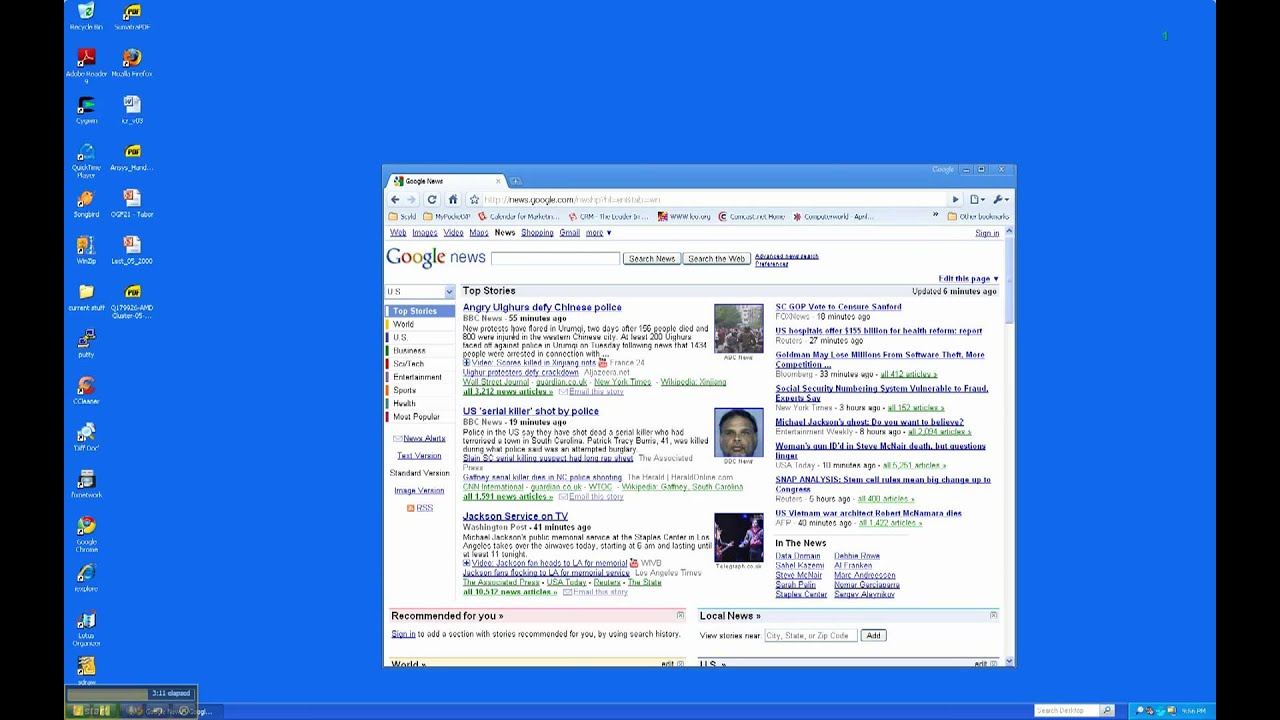
Task: Open the Songbird desktop shortcut
Action: click(86, 204)
